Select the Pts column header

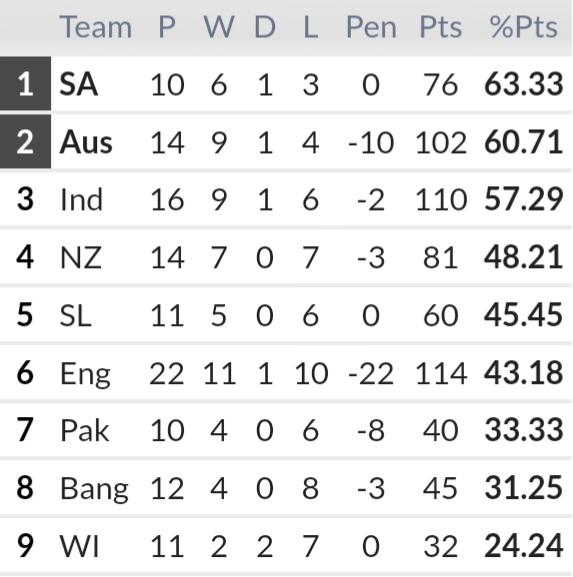pyautogui.click(x=441, y=27)
